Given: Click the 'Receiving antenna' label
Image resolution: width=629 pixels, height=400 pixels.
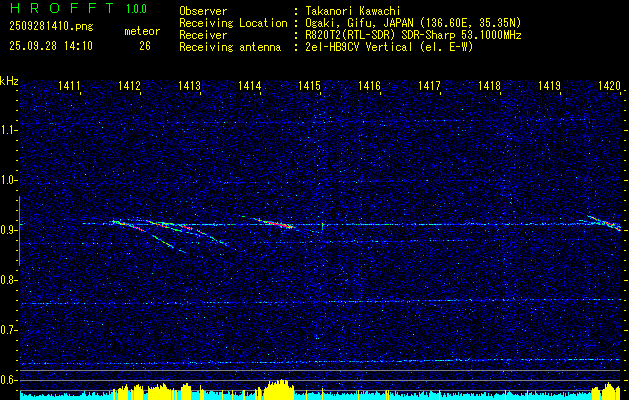Looking at the screenshot, I should click(230, 47).
